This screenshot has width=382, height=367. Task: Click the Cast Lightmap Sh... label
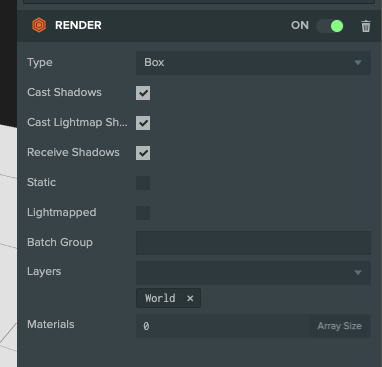pos(77,123)
